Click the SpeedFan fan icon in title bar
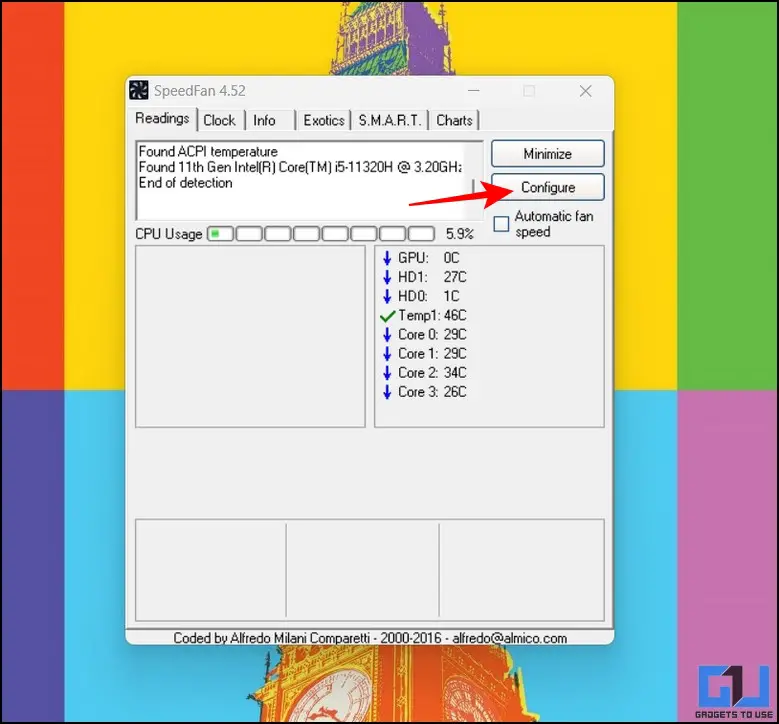This screenshot has height=724, width=779. pos(139,90)
